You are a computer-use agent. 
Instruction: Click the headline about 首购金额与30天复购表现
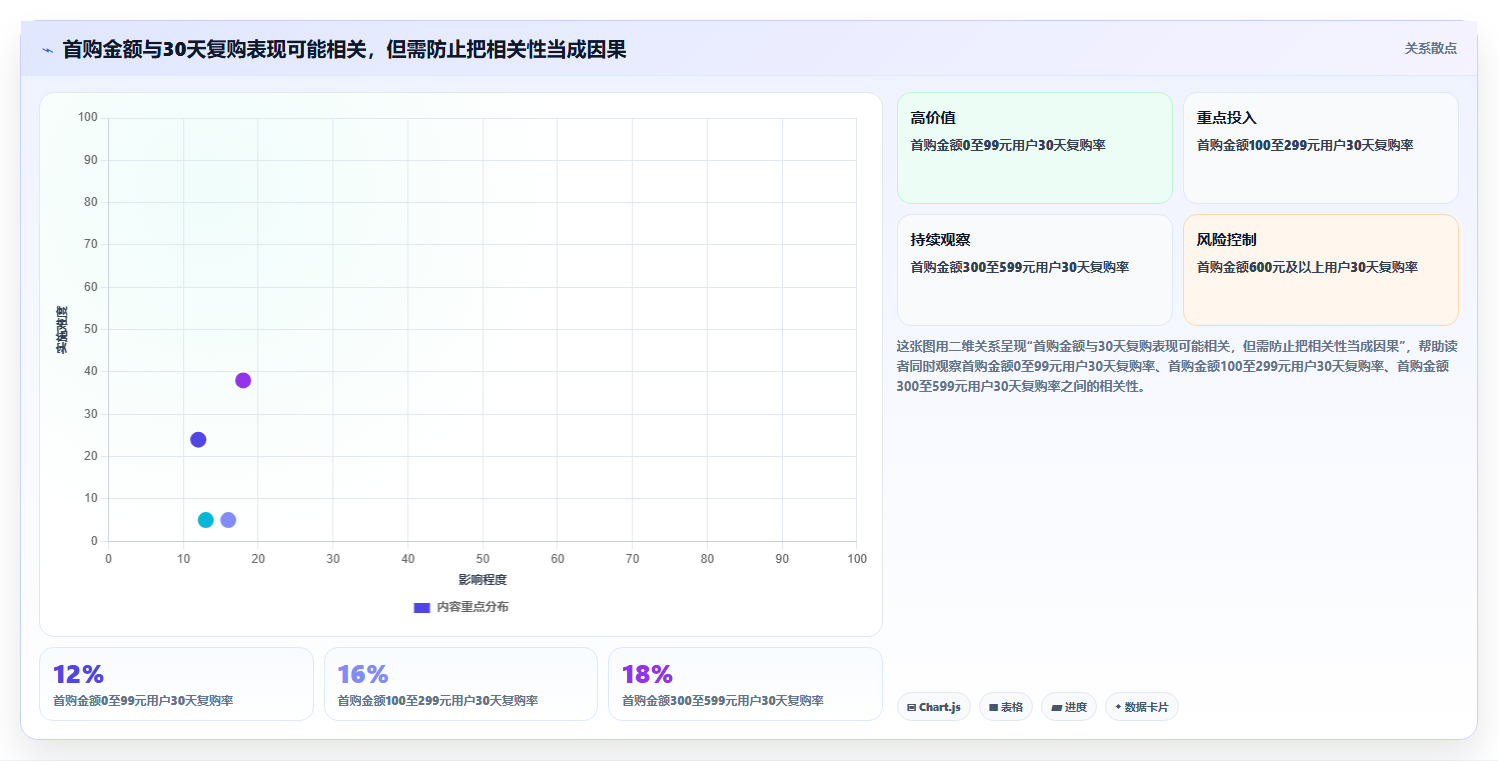pos(344,49)
